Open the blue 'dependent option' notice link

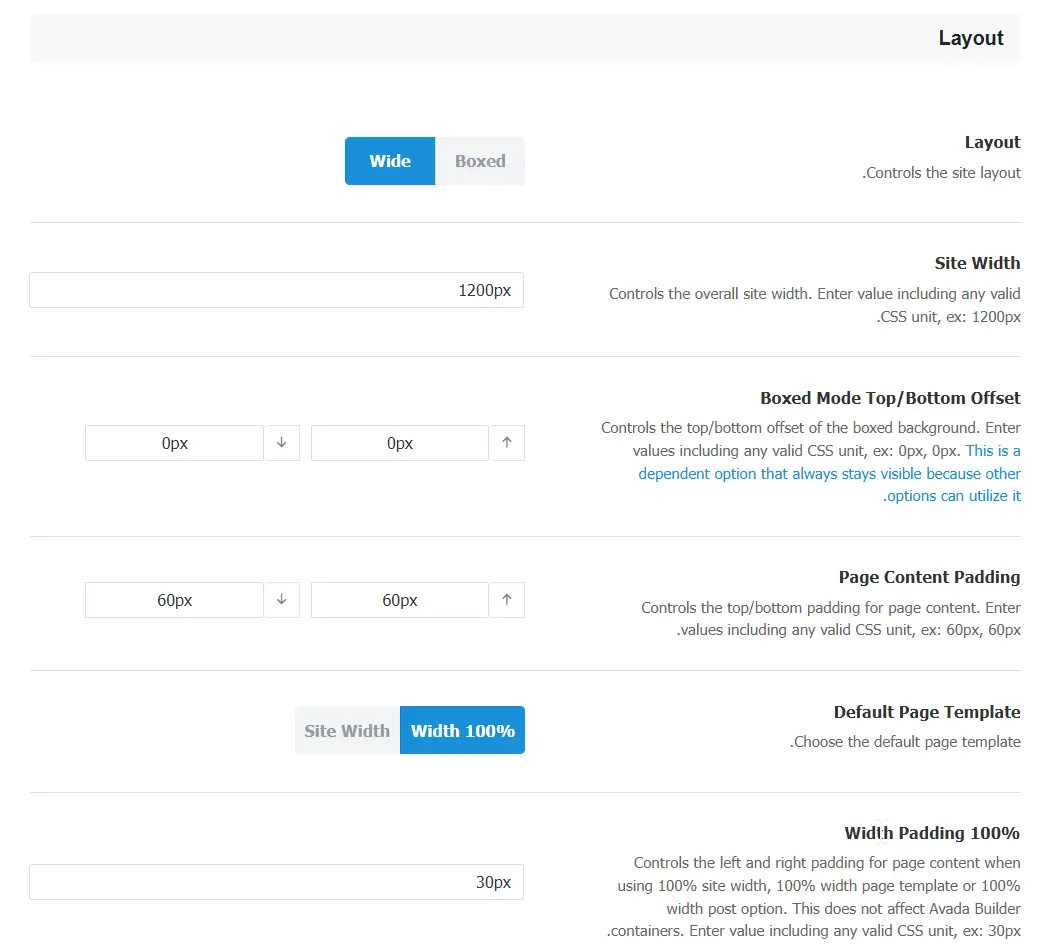829,473
